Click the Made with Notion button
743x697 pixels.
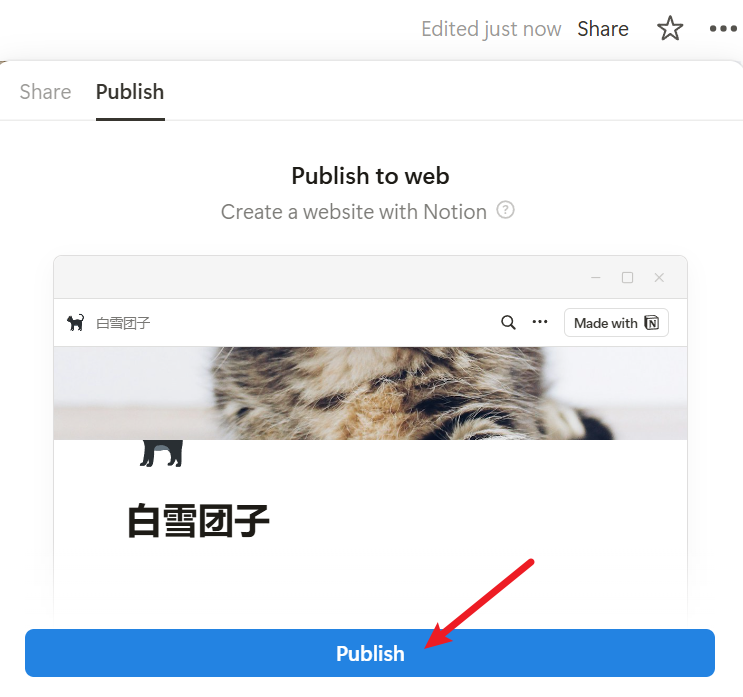coord(616,323)
